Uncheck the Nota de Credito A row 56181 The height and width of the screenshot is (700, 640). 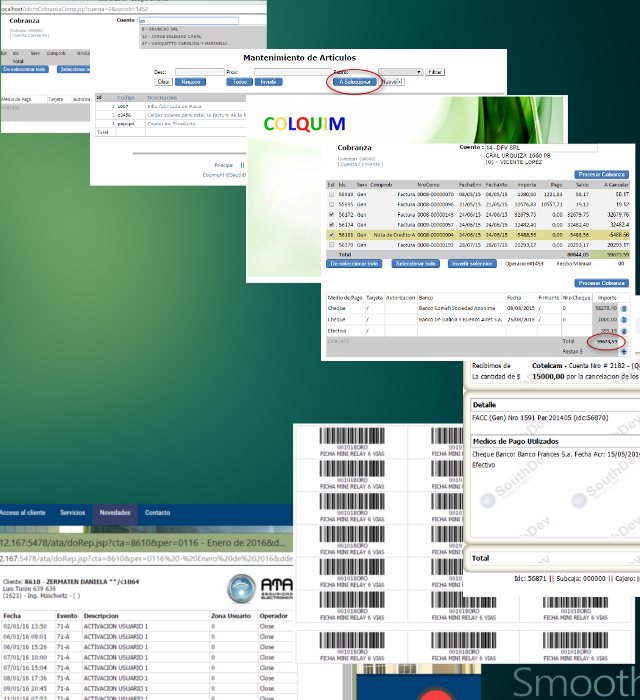(x=331, y=234)
